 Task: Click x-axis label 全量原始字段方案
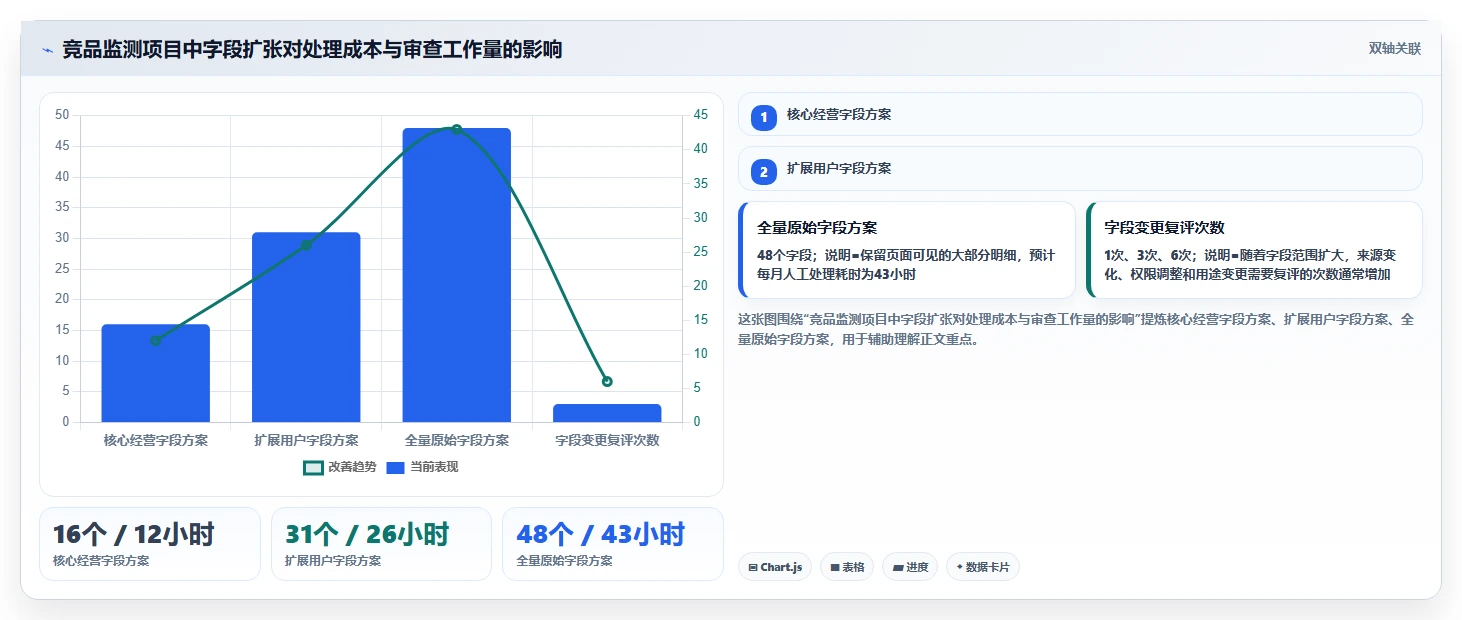click(x=457, y=440)
